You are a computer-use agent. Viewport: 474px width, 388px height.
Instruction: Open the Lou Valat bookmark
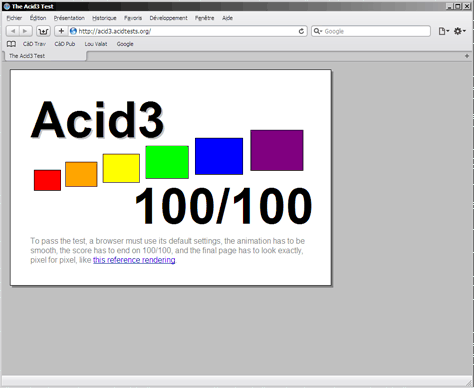96,44
